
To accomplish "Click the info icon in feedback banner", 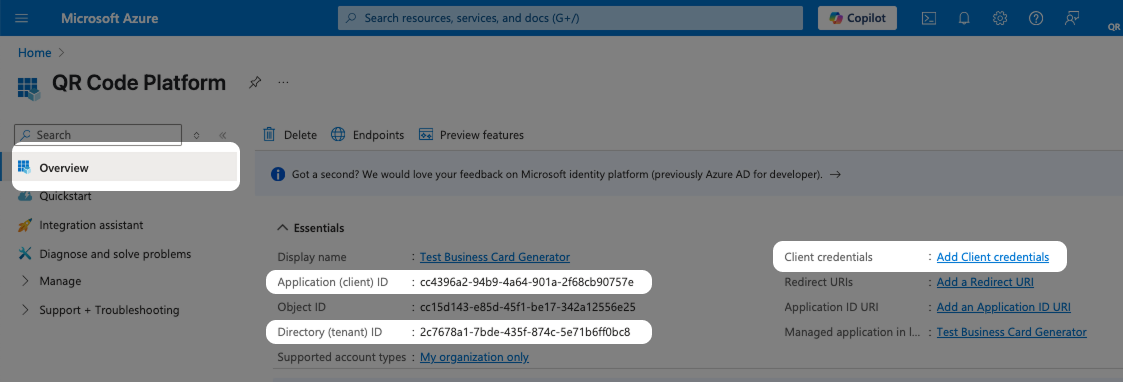I will click(x=278, y=174).
